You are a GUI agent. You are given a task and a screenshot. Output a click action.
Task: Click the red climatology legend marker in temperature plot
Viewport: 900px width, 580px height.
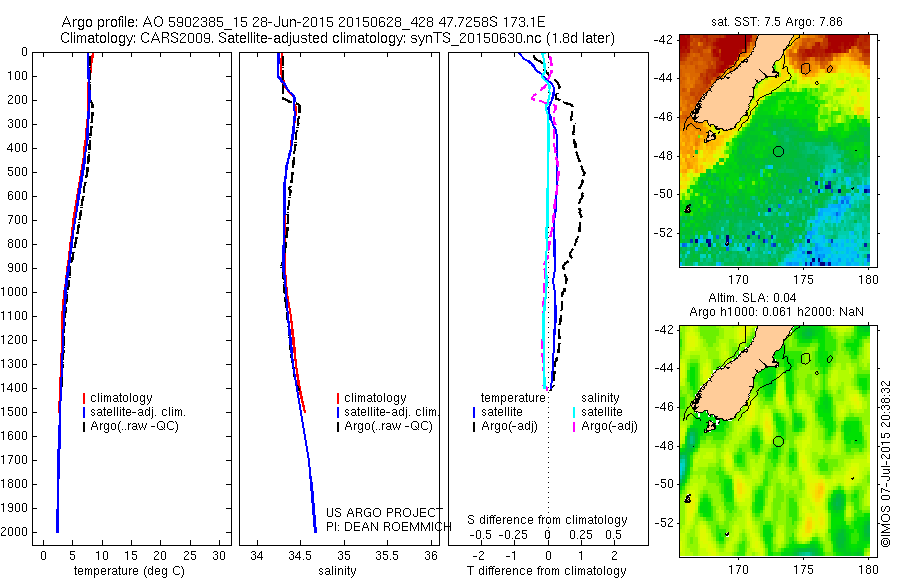pyautogui.click(x=84, y=398)
